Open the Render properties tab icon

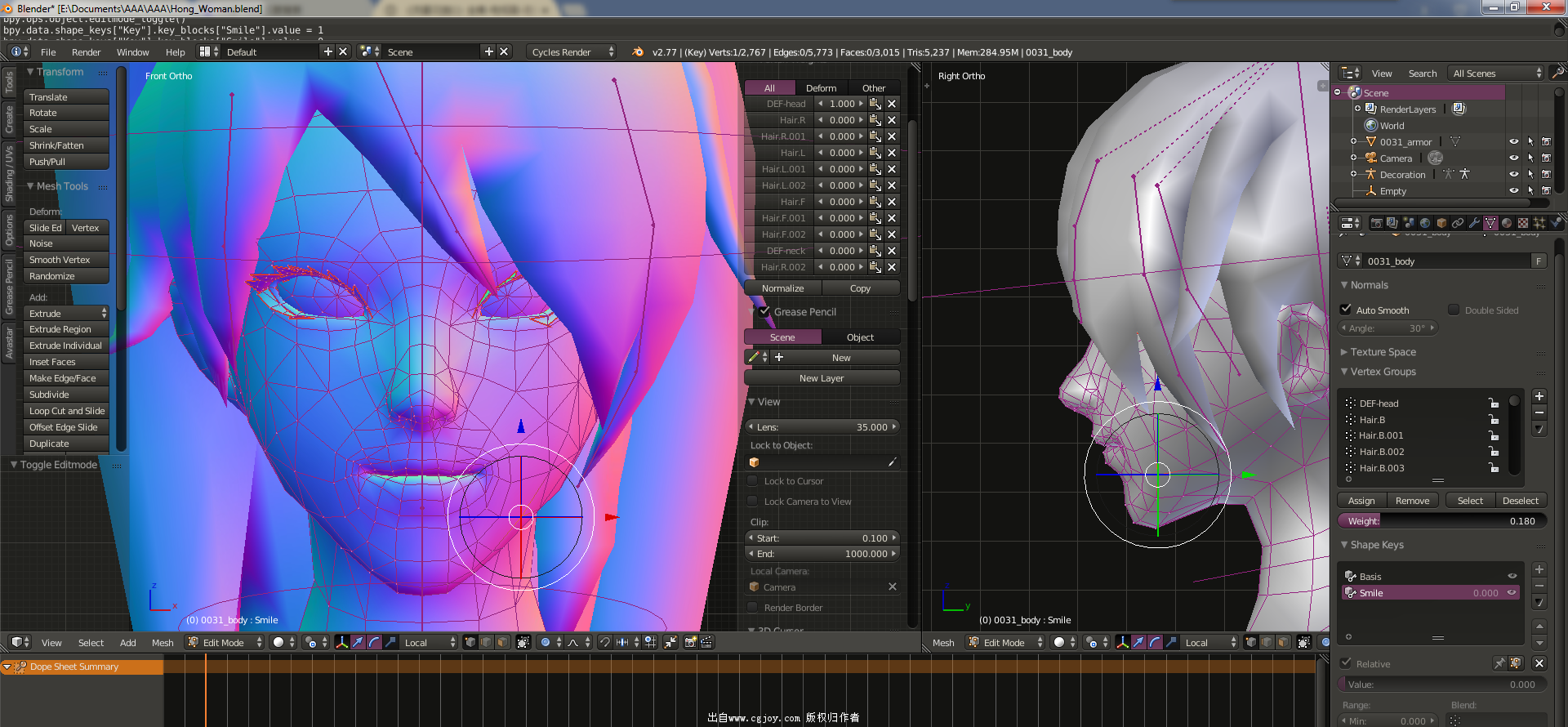(1377, 222)
